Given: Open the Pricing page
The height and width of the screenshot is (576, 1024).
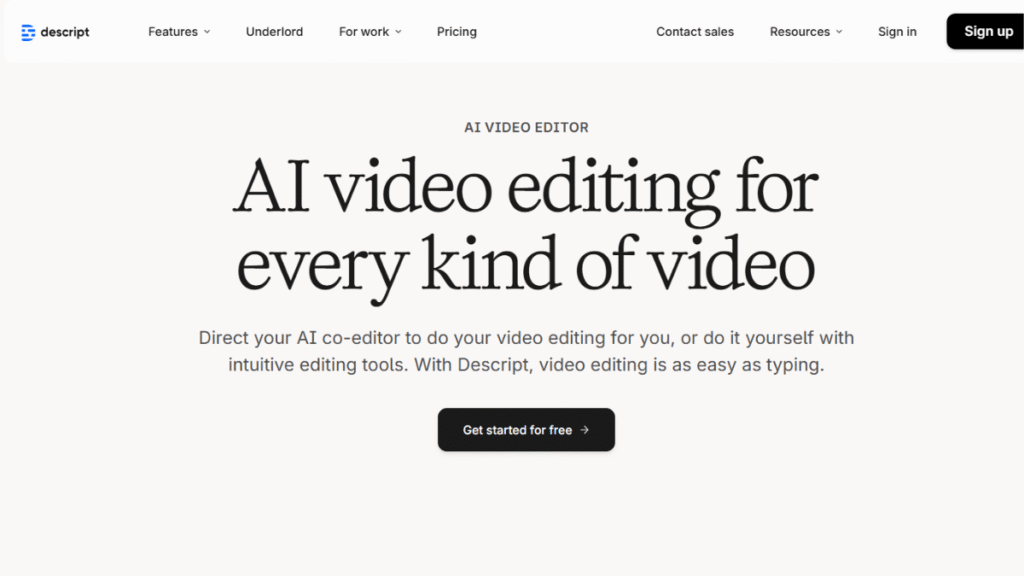Looking at the screenshot, I should tap(456, 32).
